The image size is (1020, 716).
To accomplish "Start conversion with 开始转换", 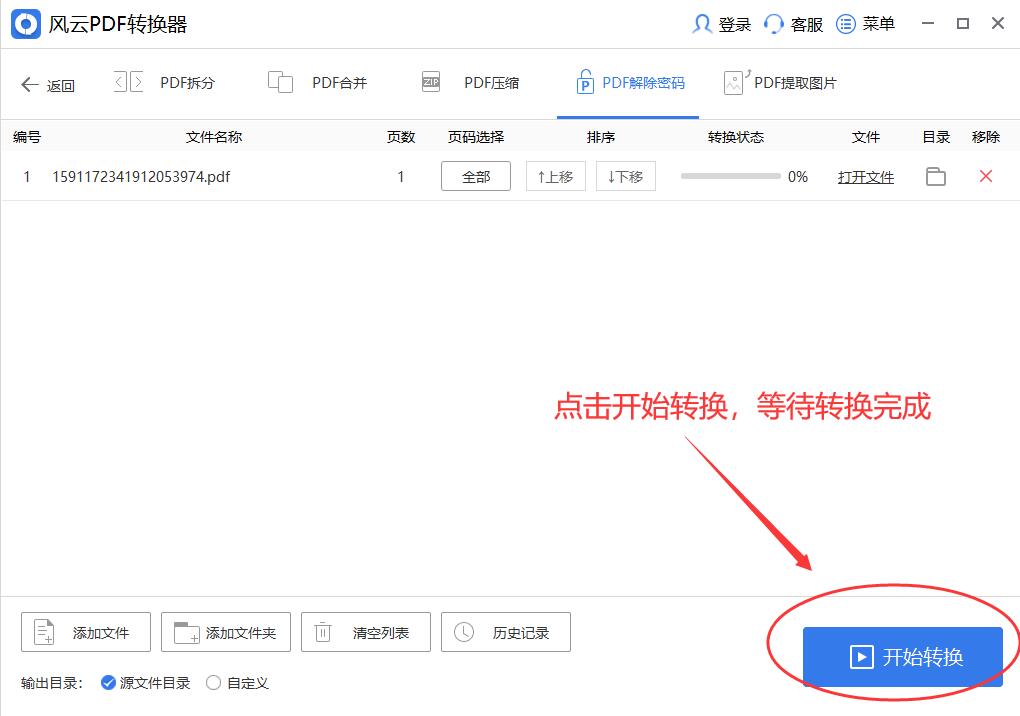I will click(902, 657).
